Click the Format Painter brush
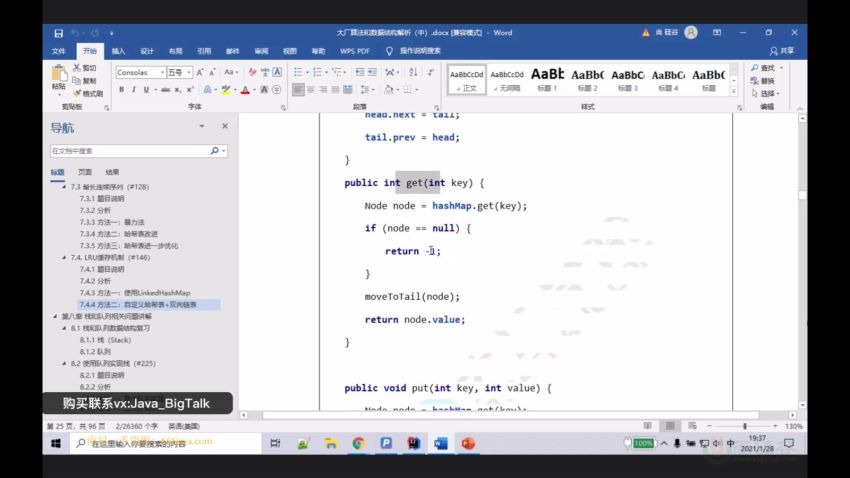 tap(88, 93)
